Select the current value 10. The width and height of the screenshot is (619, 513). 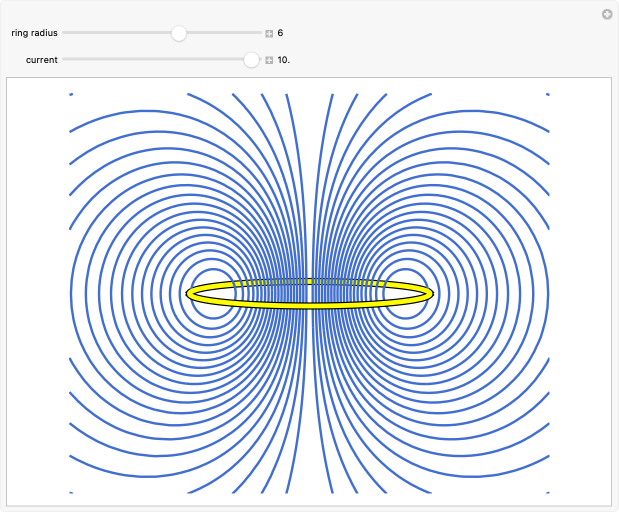point(284,60)
